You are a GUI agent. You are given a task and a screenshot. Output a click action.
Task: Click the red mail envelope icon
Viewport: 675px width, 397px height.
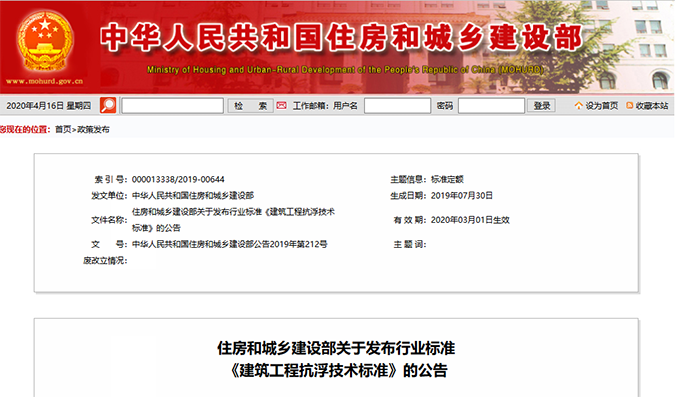point(282,105)
